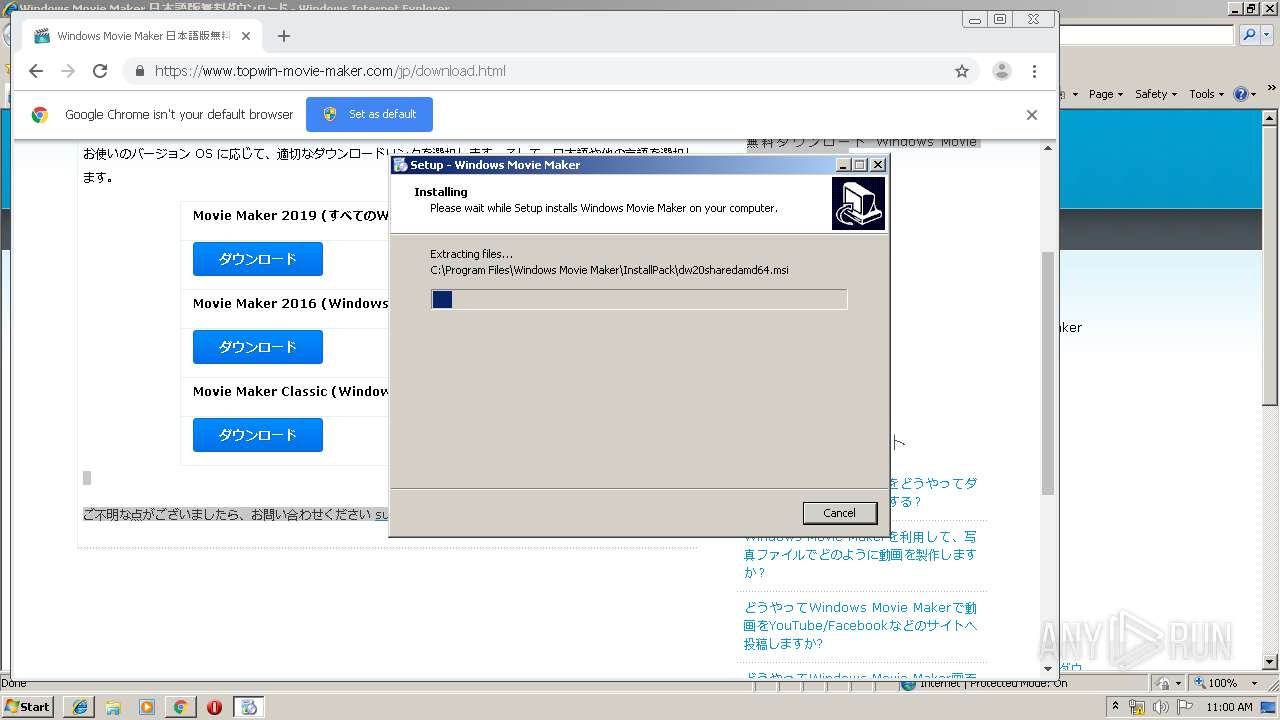Expand the IE search provider dropdown
This screenshot has height=720, width=1280.
tap(1265, 35)
